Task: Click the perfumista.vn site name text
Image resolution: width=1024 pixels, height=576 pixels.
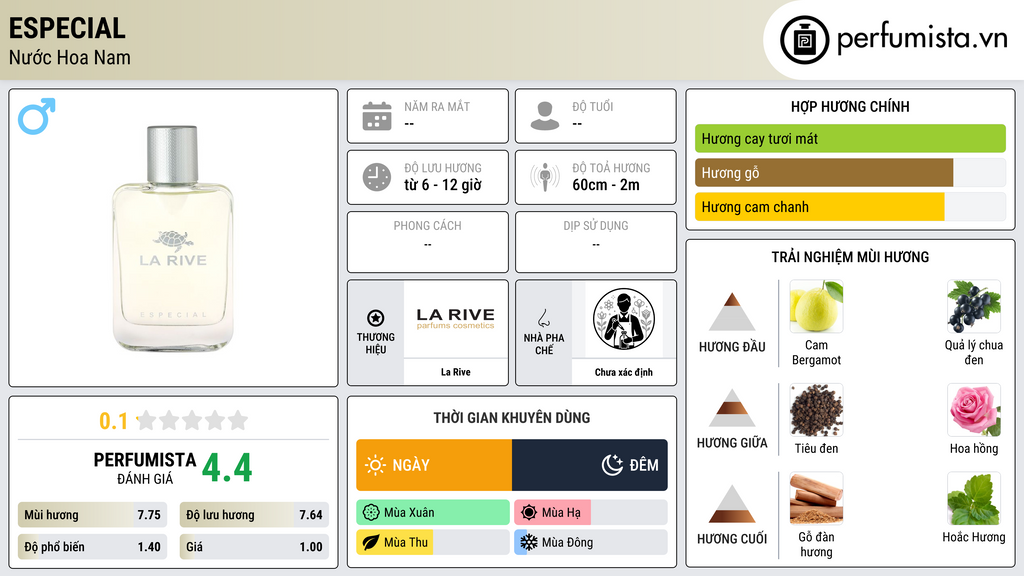Action: [x=922, y=39]
